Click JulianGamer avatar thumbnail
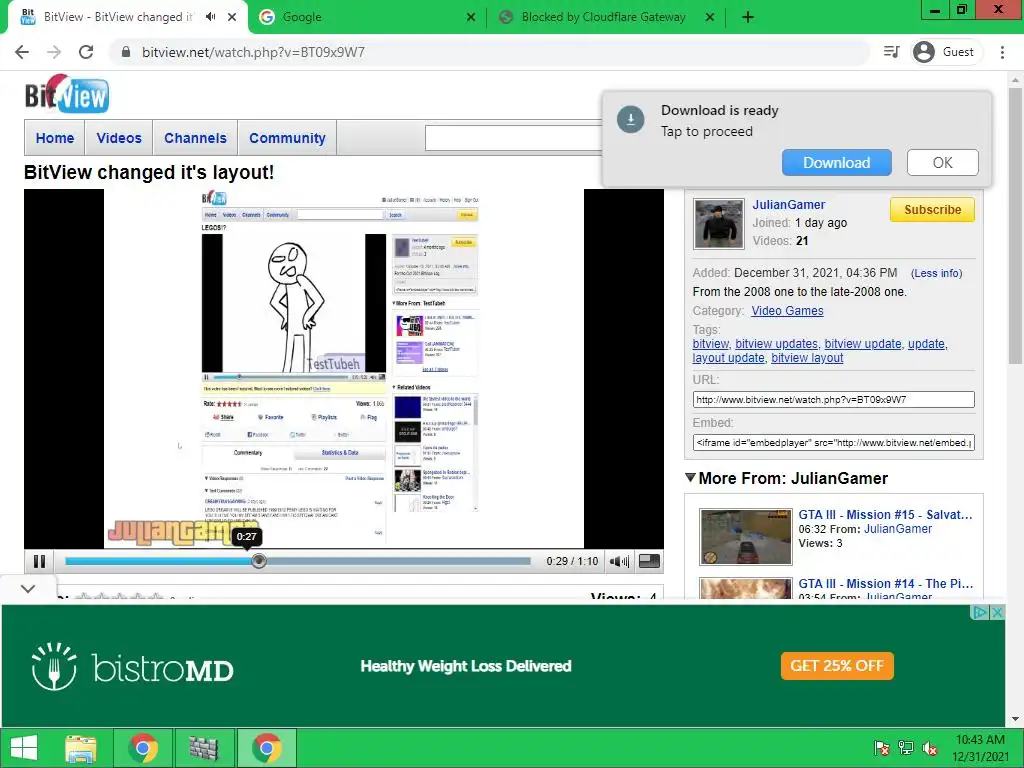Image resolution: width=1024 pixels, height=768 pixels. click(x=718, y=224)
